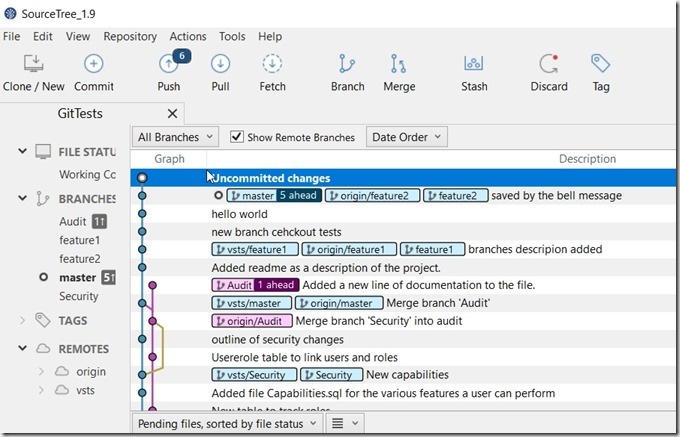Select commit 'Added readme as a description'

pos(403,267)
